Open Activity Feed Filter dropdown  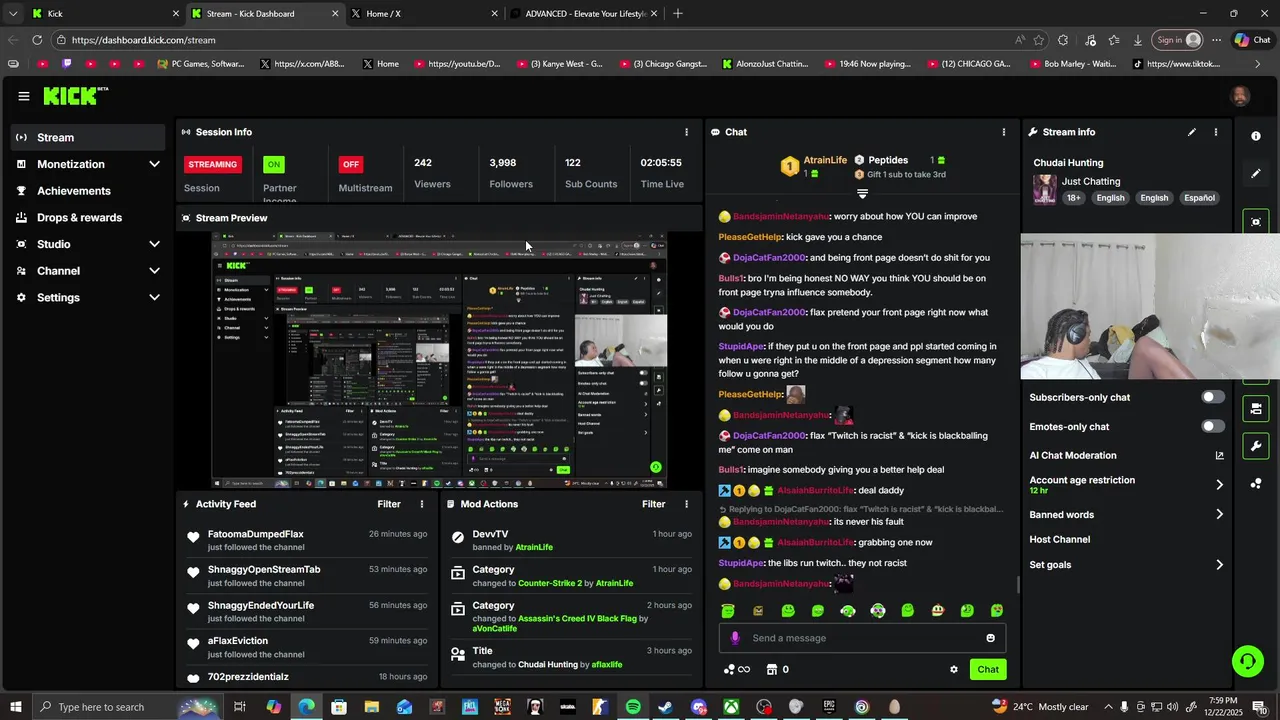389,504
